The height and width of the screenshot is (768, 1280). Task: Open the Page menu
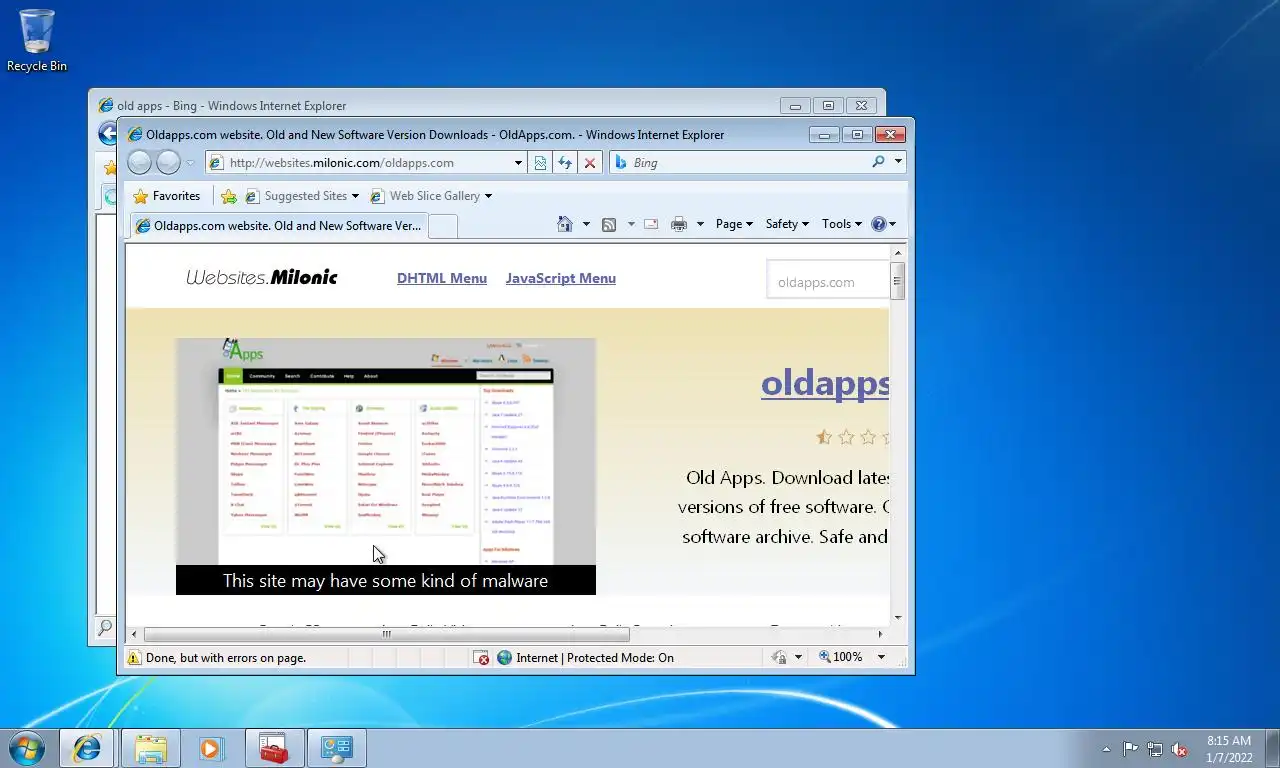coord(735,224)
